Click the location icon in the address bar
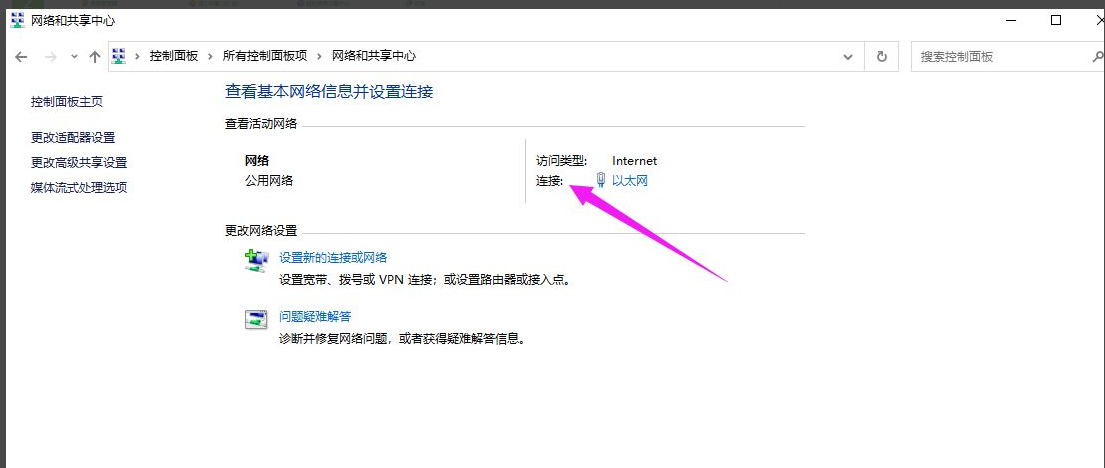Screen dimensions: 1105x468 pos(120,57)
